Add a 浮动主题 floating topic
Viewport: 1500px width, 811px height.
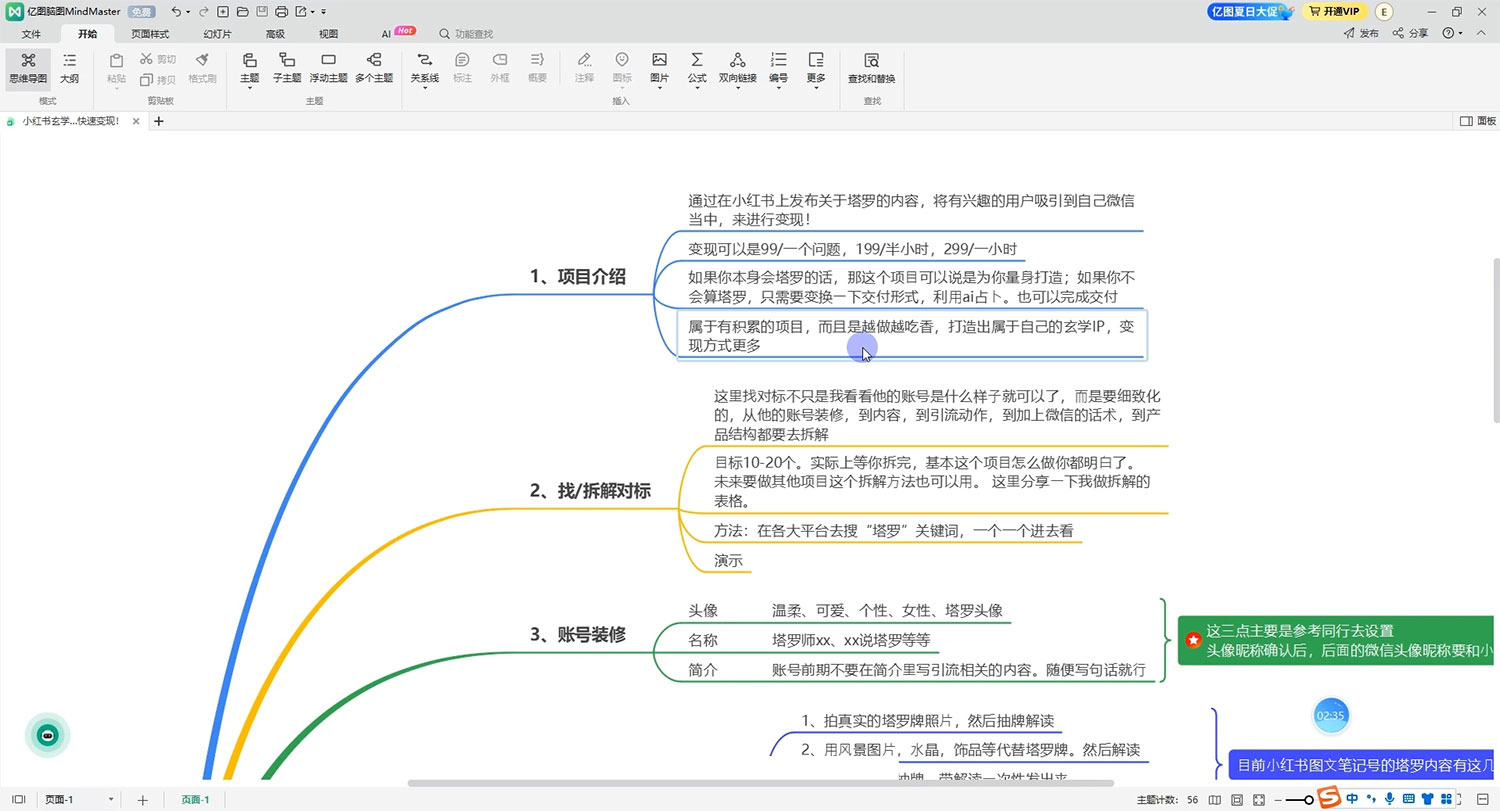click(328, 70)
